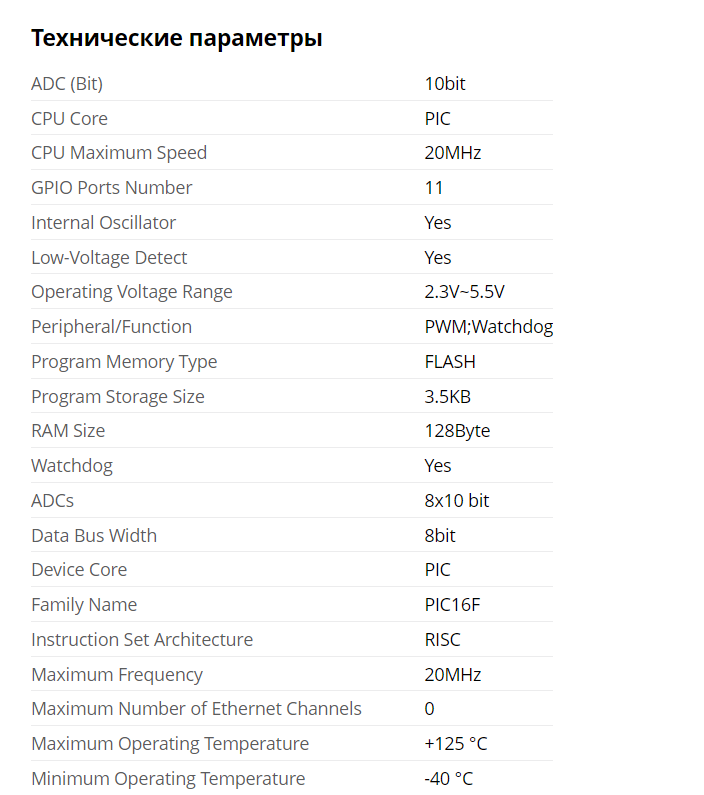Image resolution: width=704 pixels, height=795 pixels.
Task: Click the "Low-Voltage Detect" label
Action: click(x=109, y=258)
